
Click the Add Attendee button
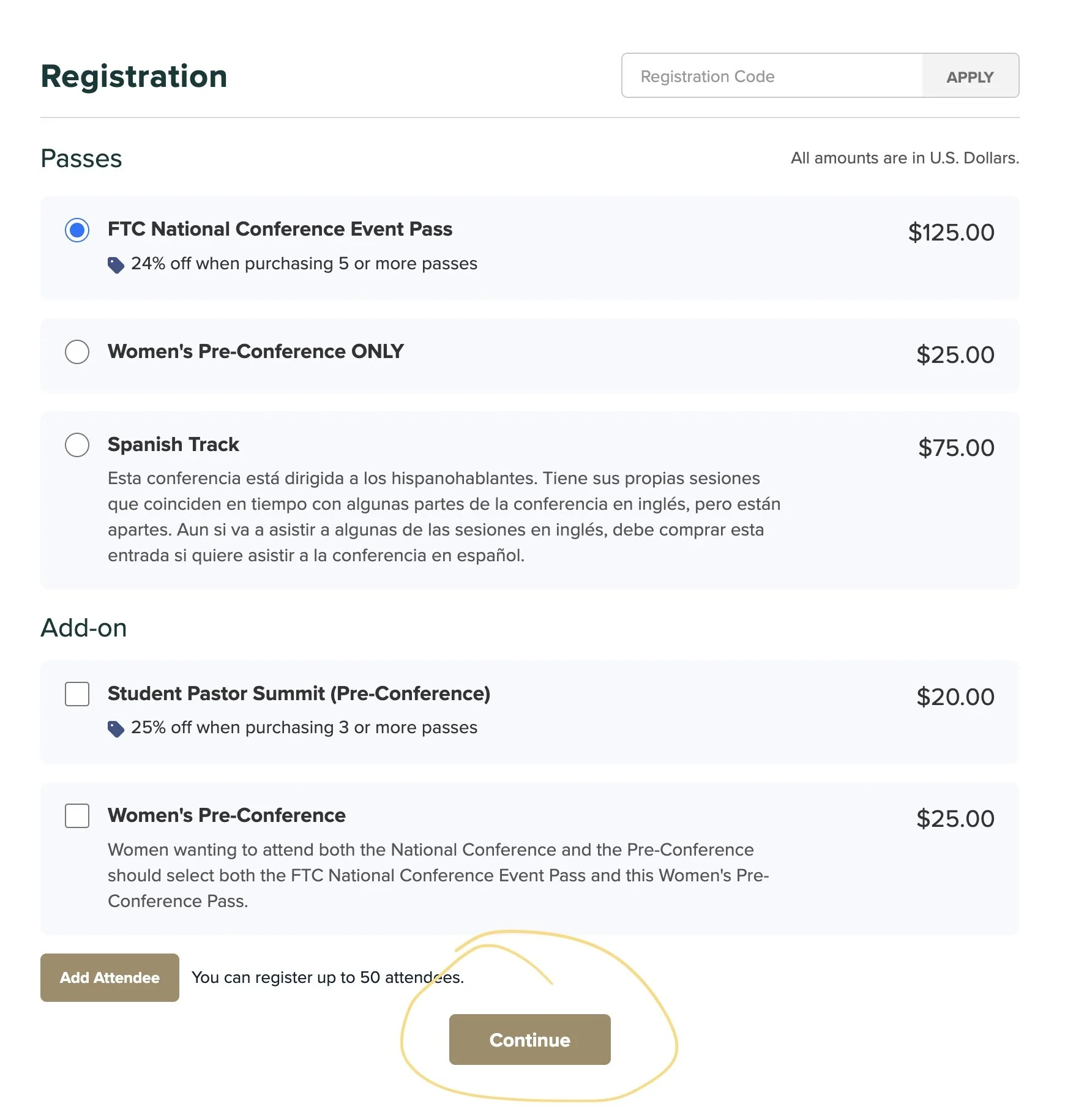tap(110, 977)
